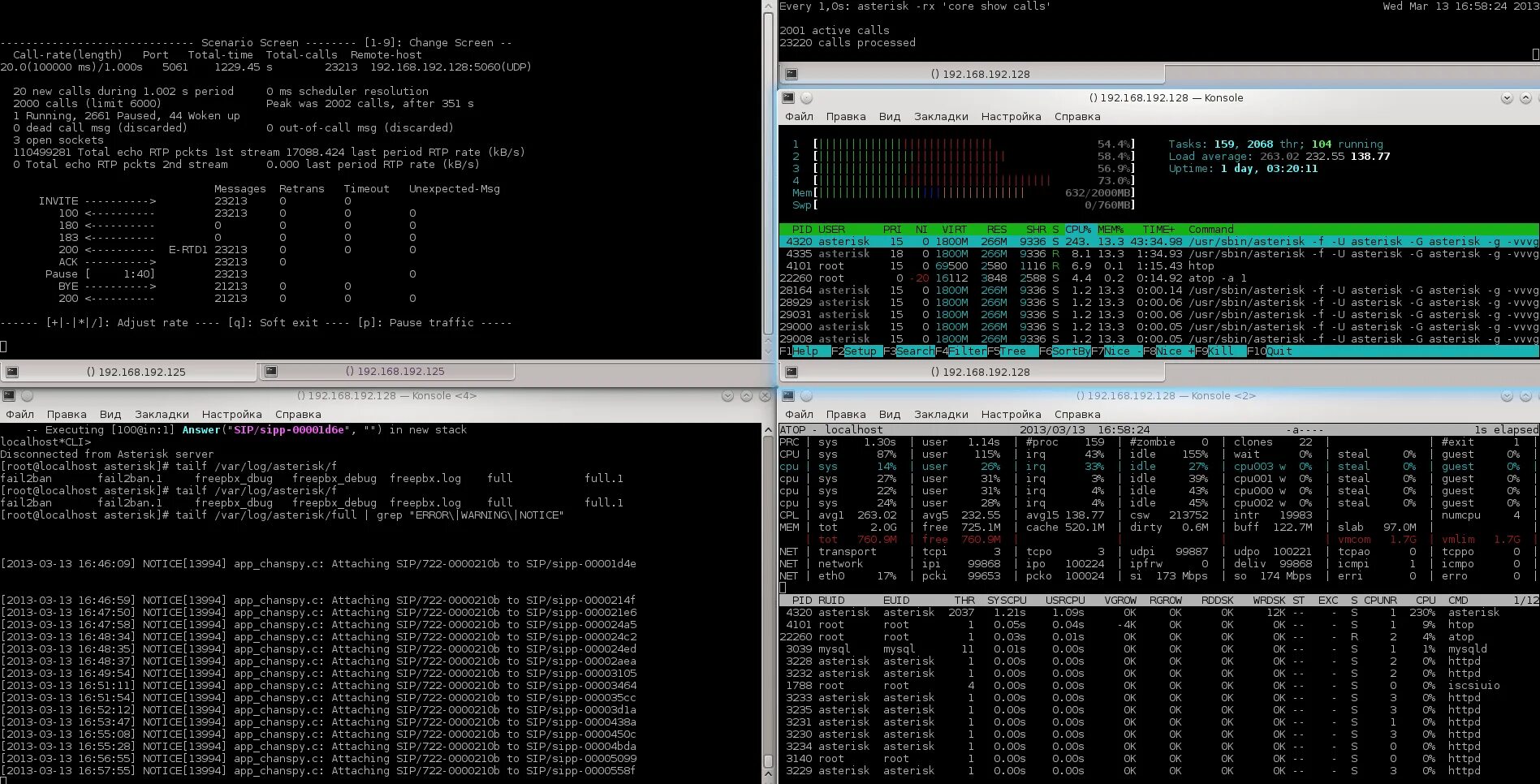Click terminal icon on tab below active calls output

click(792, 74)
